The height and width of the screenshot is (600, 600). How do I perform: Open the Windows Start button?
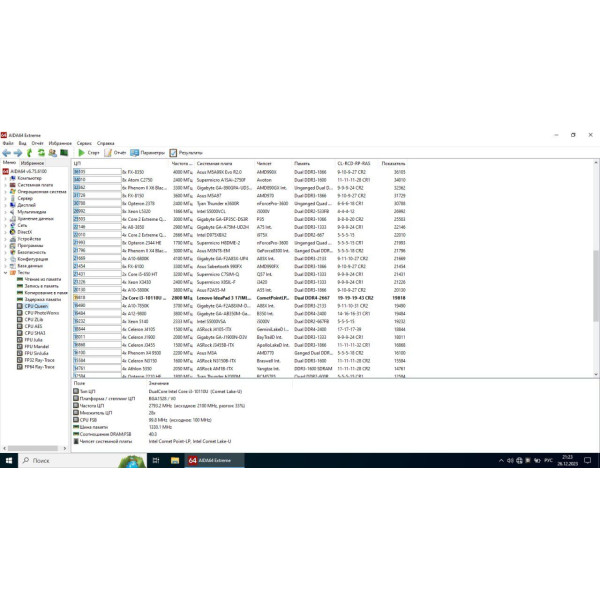click(x=9, y=460)
